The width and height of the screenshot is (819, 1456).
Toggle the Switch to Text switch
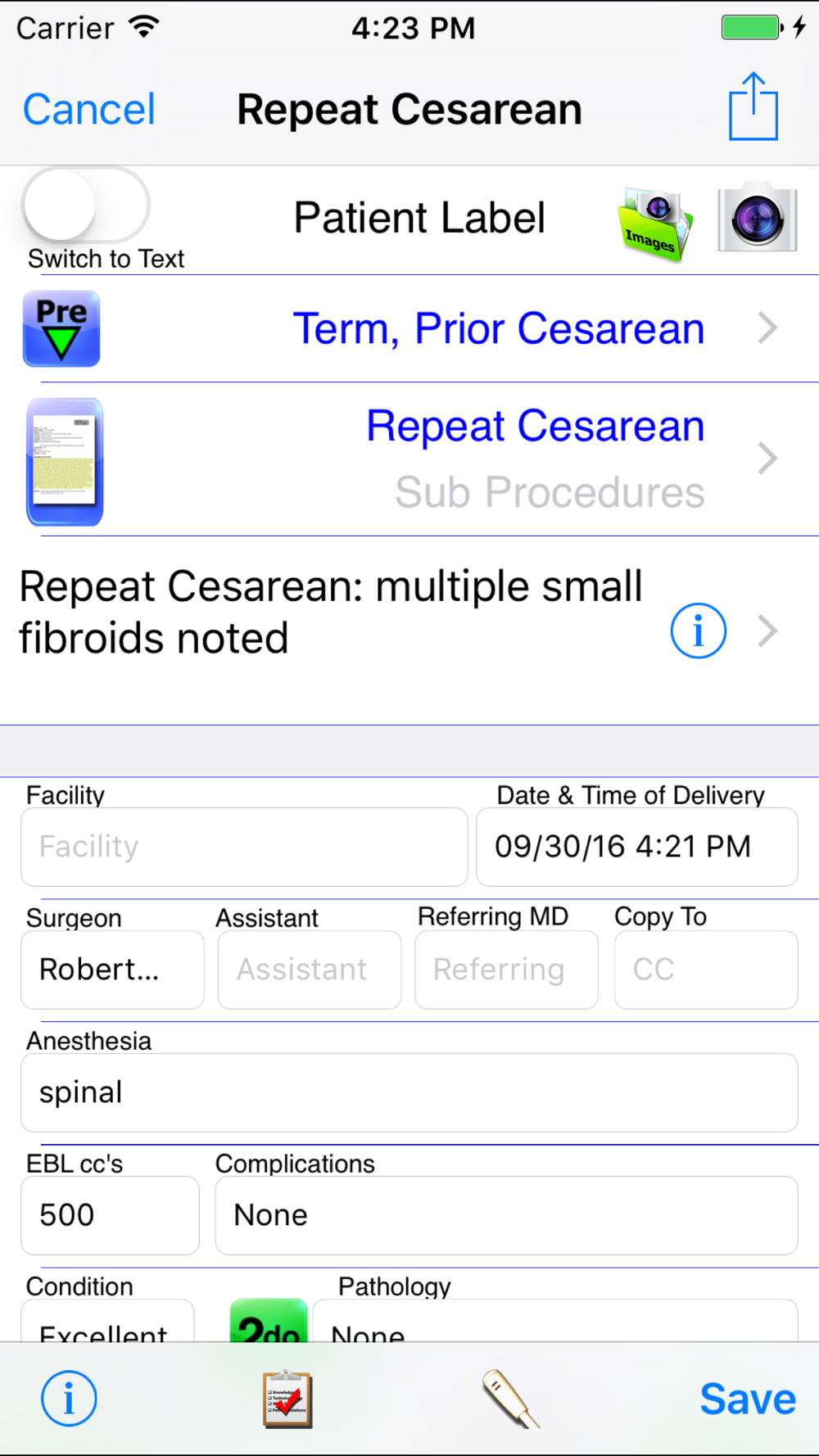pos(86,206)
